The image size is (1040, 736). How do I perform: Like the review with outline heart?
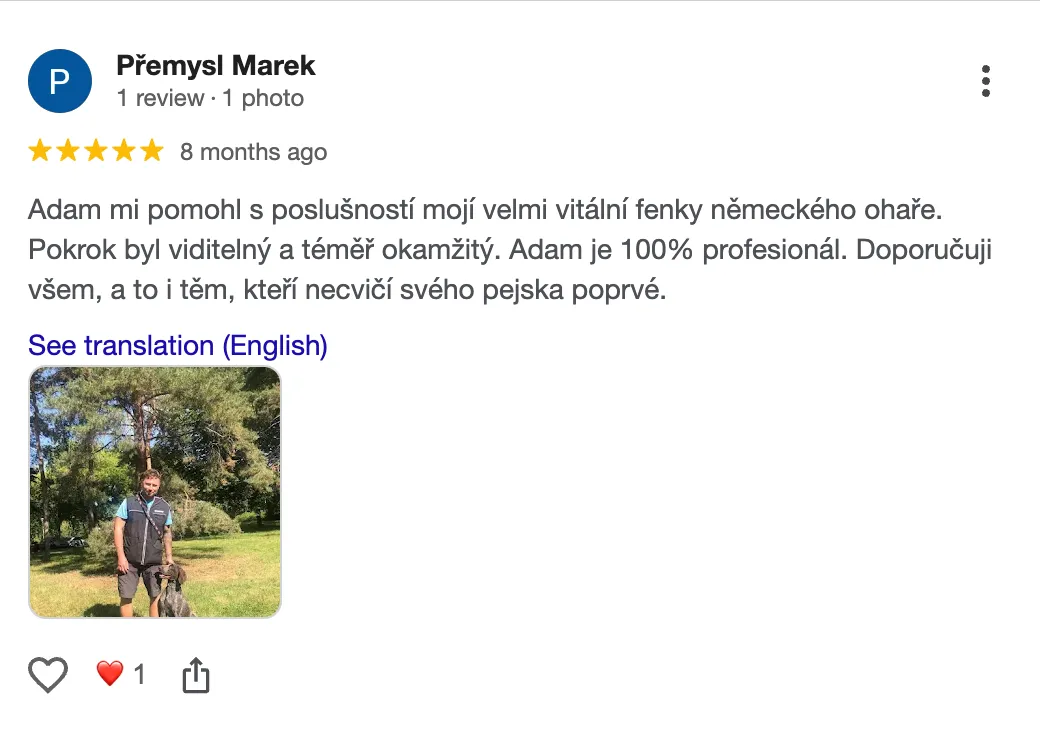[x=48, y=676]
